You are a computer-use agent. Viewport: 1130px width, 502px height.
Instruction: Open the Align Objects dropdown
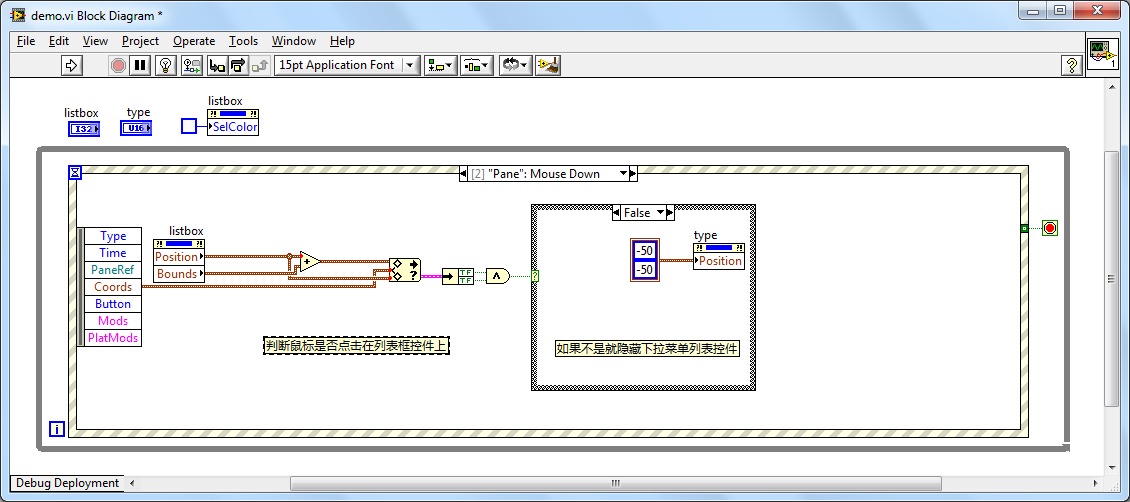click(x=440, y=65)
